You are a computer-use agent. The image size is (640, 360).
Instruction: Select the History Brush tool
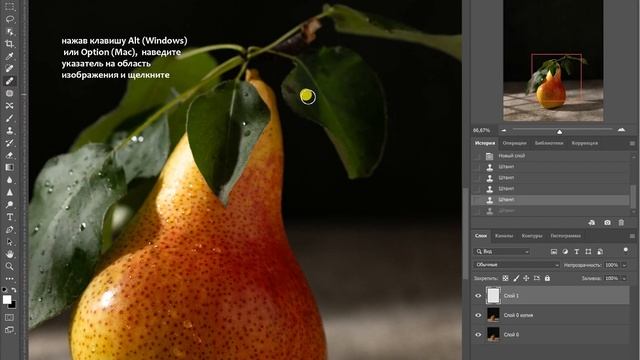coord(9,143)
